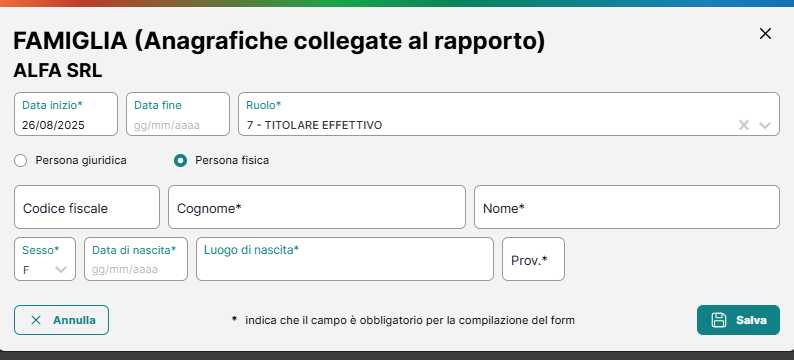Click the Nome input field
Viewport: 794px width, 360px height.
pos(627,207)
